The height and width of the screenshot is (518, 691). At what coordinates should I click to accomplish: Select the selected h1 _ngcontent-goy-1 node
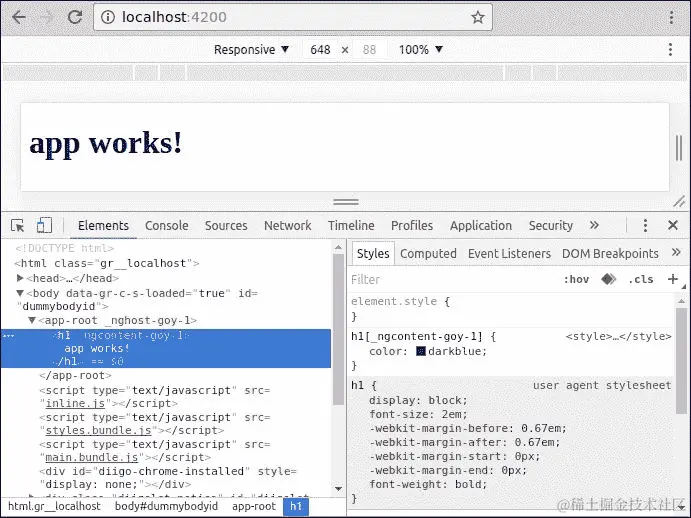click(166, 348)
